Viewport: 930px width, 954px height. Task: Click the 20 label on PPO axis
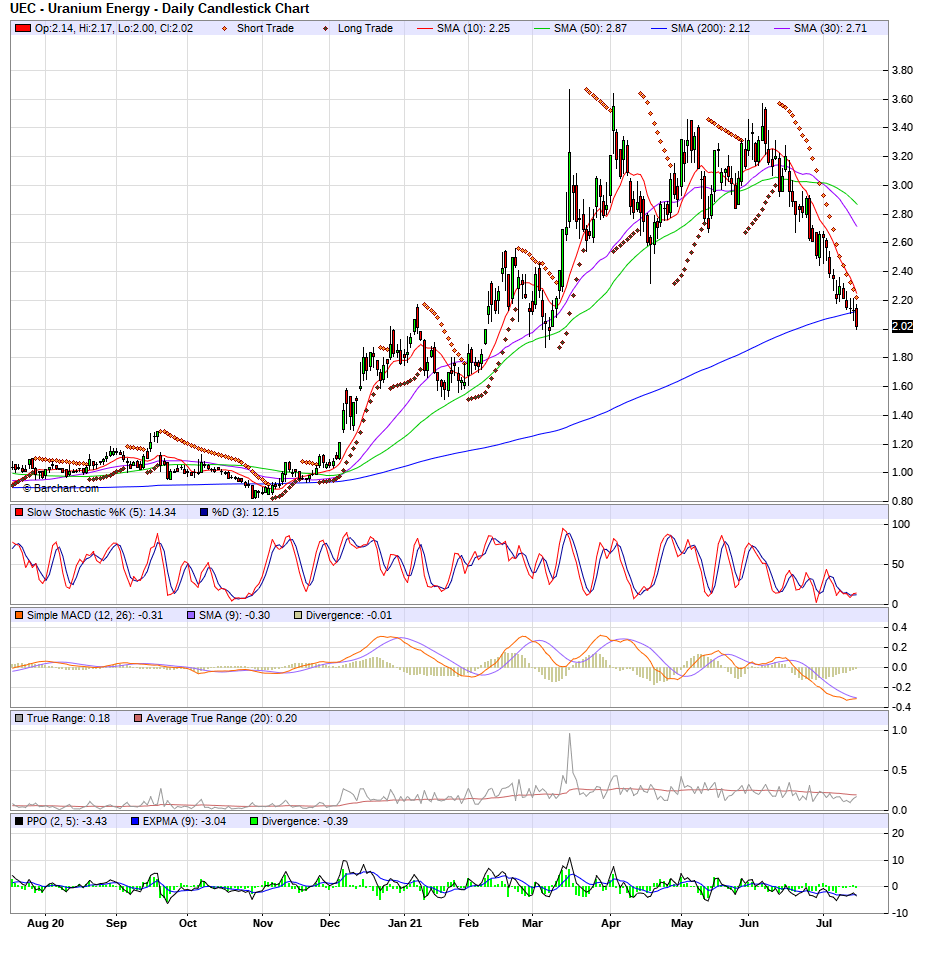pos(898,833)
